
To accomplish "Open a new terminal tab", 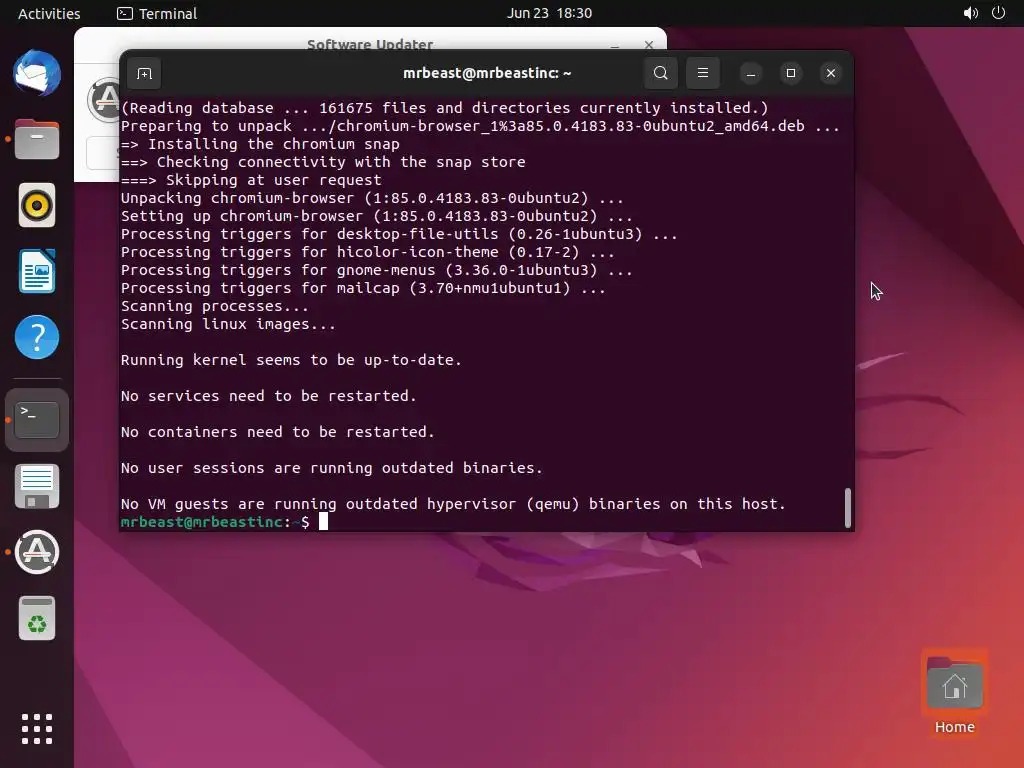I will pyautogui.click(x=144, y=73).
